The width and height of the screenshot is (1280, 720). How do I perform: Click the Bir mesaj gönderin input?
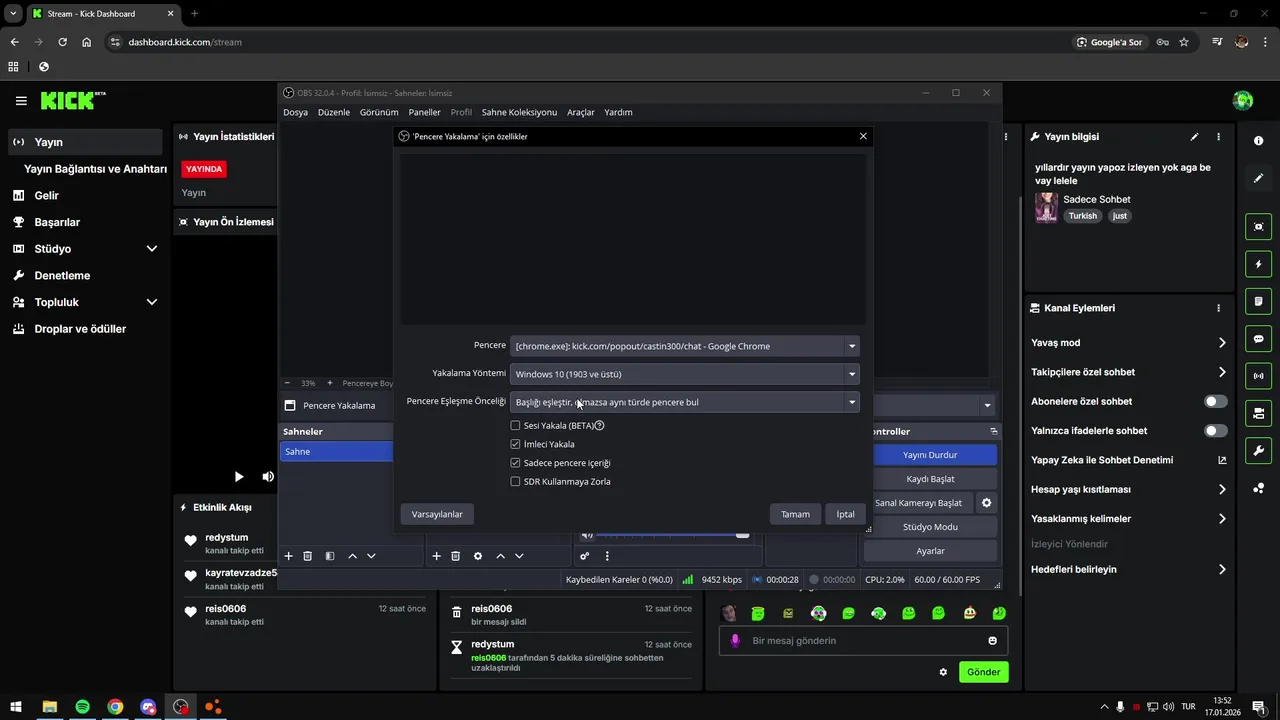click(x=863, y=641)
